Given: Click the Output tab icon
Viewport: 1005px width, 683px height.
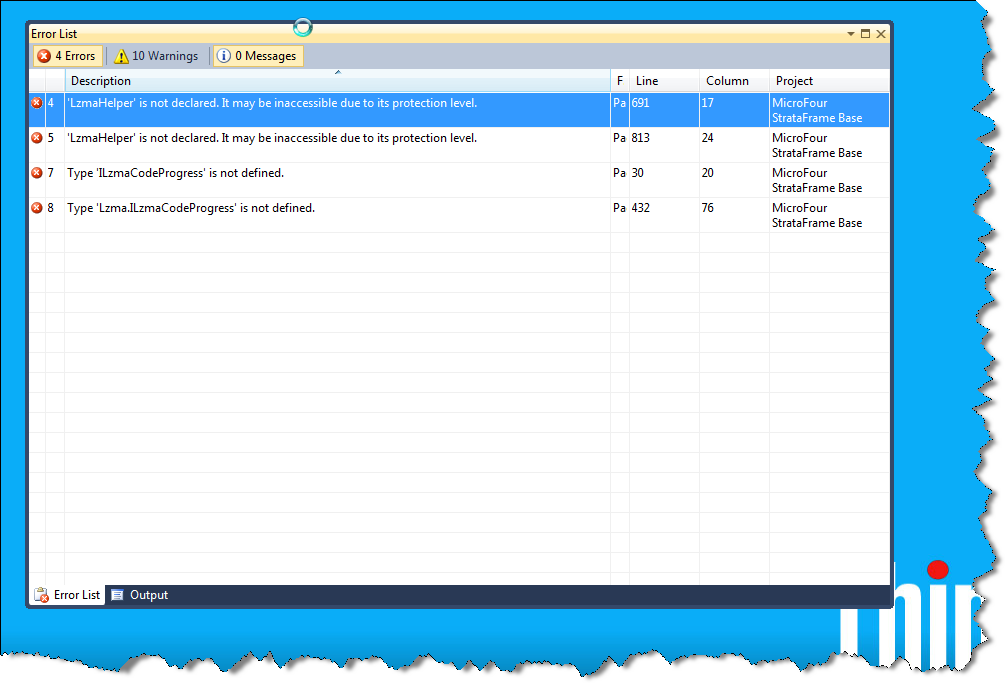Looking at the screenshot, I should 118,595.
